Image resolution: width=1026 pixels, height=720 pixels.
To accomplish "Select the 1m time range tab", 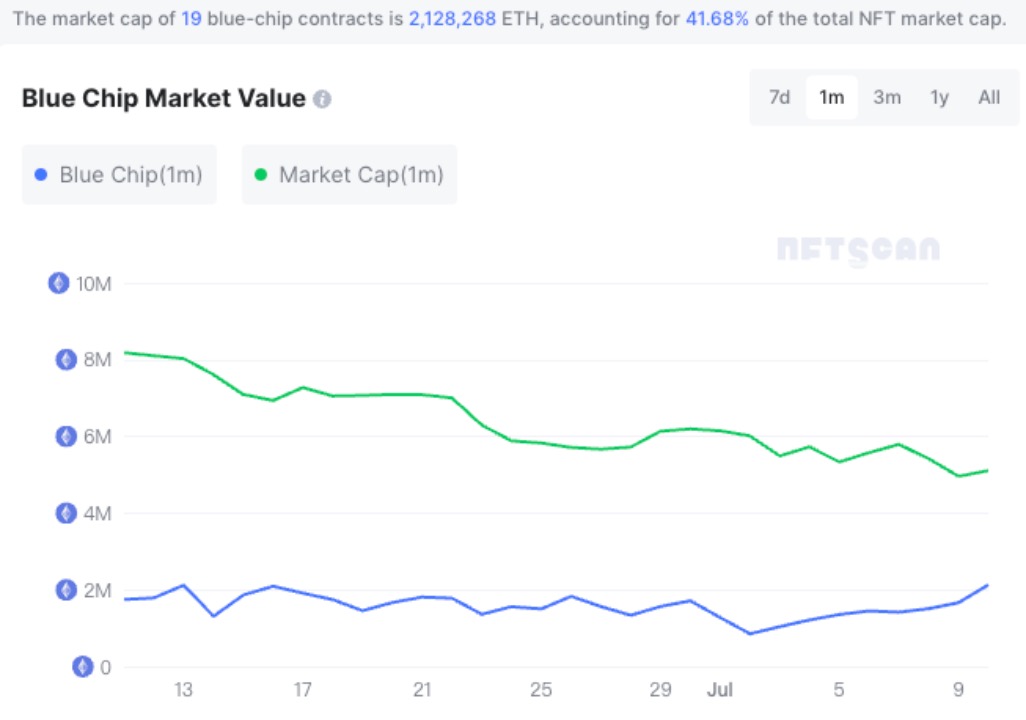I will [831, 97].
